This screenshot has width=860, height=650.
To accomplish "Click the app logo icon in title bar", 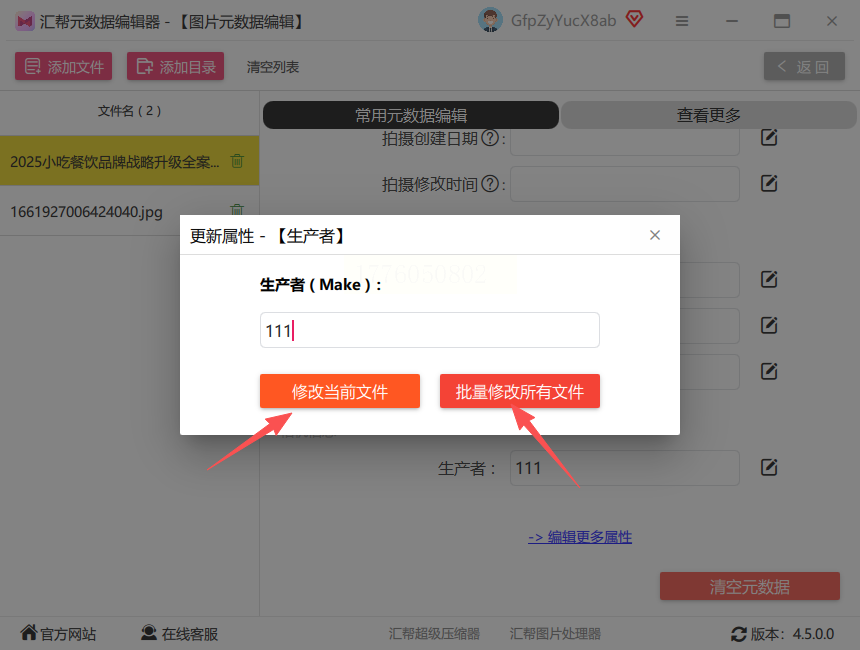I will point(25,21).
